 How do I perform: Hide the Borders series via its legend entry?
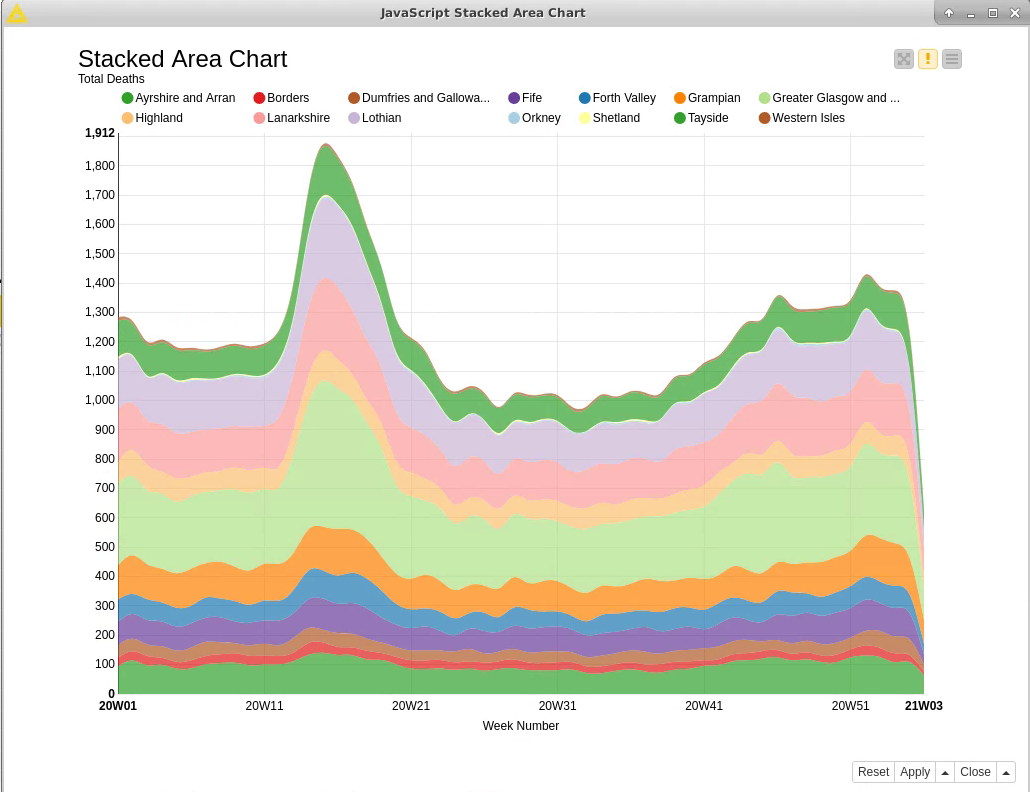click(288, 98)
